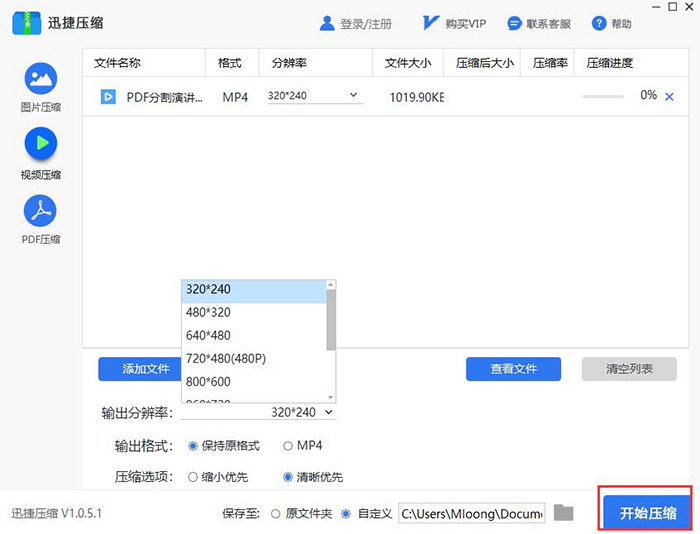Image resolution: width=700 pixels, height=534 pixels.
Task: Click the 添加文件 button
Action: [x=140, y=369]
